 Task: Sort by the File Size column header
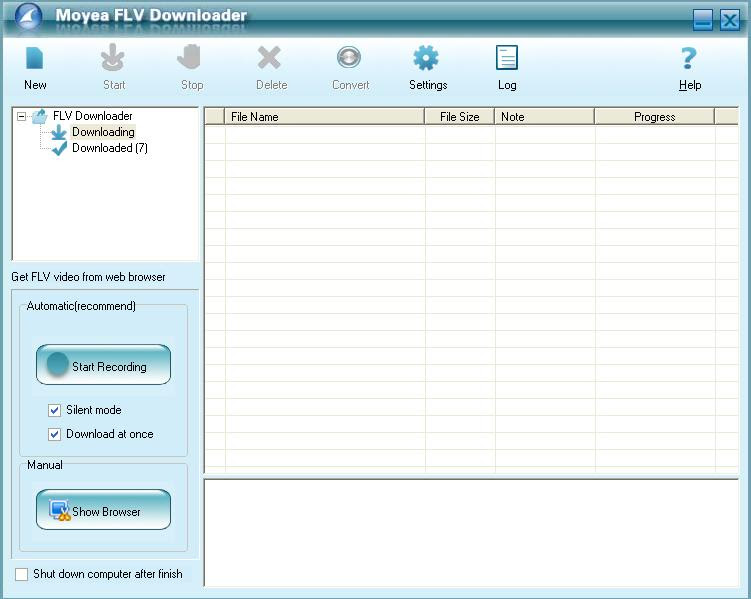[459, 117]
